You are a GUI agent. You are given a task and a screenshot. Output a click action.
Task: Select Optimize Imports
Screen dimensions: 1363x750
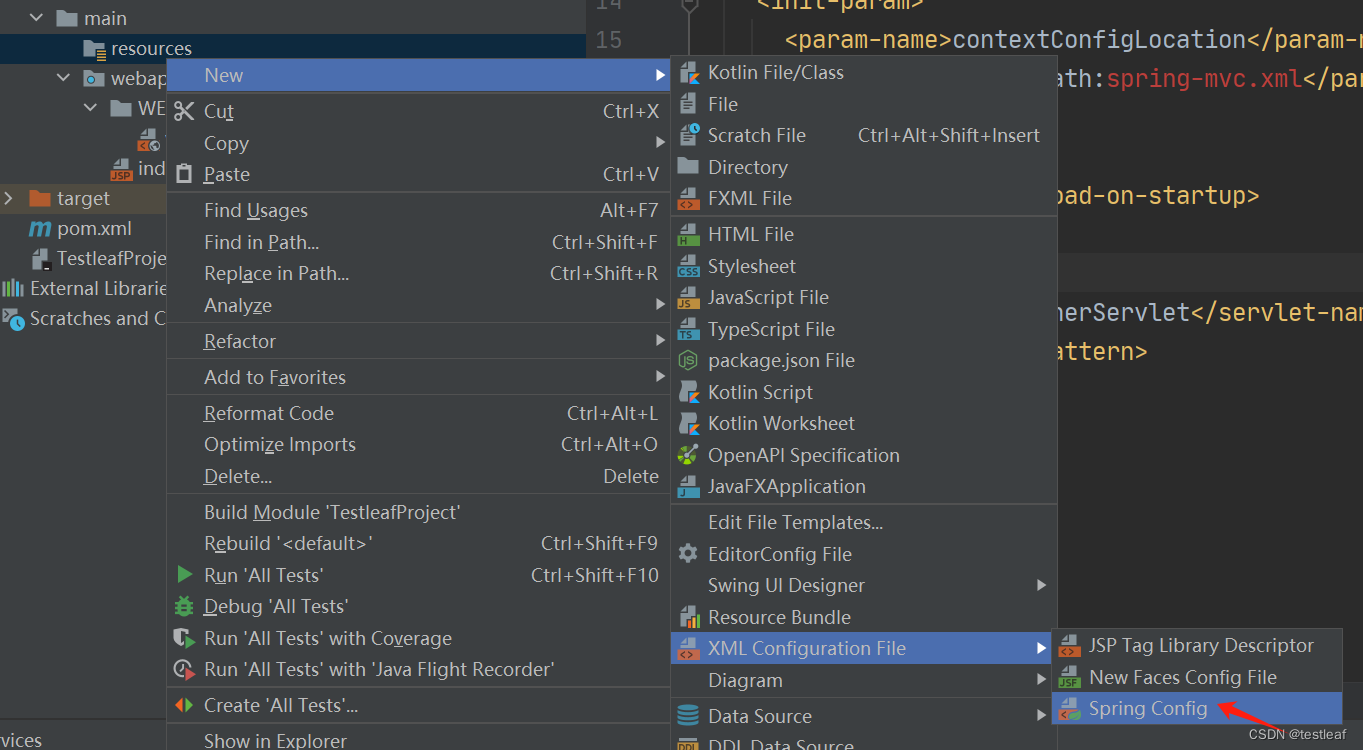click(418, 444)
